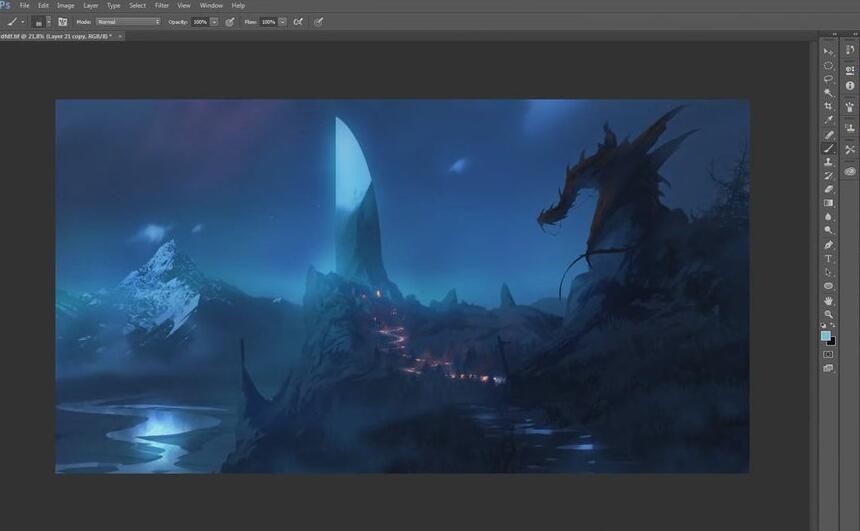This screenshot has width=860, height=531.
Task: Toggle pressure for opacity
Action: (x=230, y=22)
